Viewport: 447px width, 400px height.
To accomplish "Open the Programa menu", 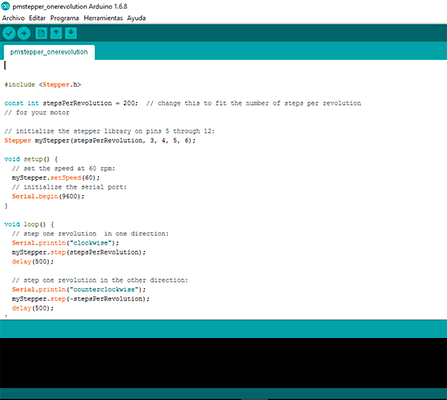I will tap(65, 18).
